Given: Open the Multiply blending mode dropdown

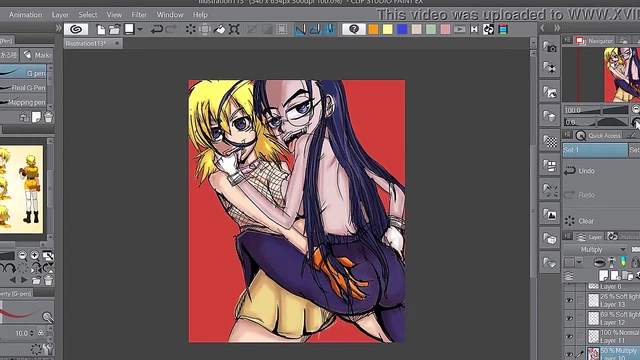Looking at the screenshot, I should 595,249.
